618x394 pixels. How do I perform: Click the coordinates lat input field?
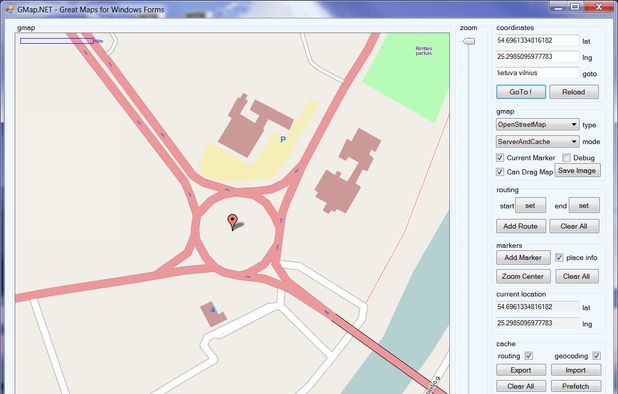[537, 40]
